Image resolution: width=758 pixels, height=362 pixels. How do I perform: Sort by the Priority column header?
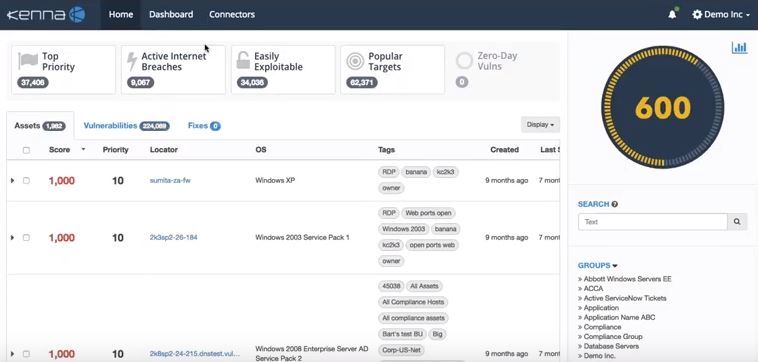(116, 150)
